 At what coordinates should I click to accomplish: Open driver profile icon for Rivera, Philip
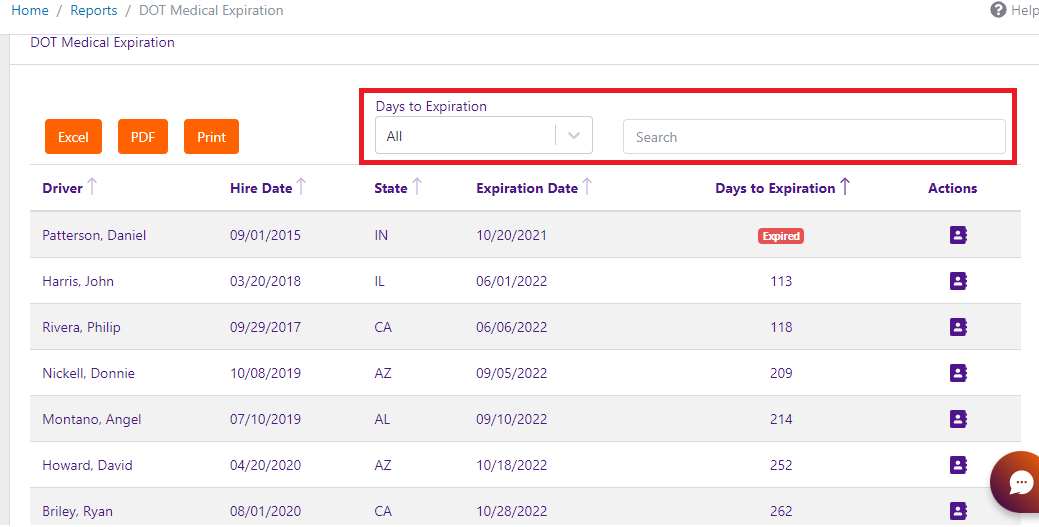tap(958, 327)
